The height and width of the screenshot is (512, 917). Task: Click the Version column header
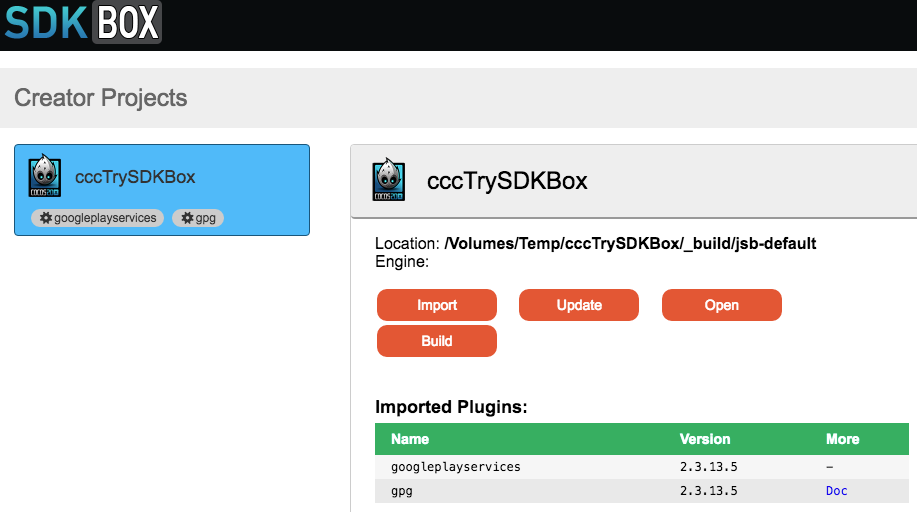pyautogui.click(x=705, y=439)
